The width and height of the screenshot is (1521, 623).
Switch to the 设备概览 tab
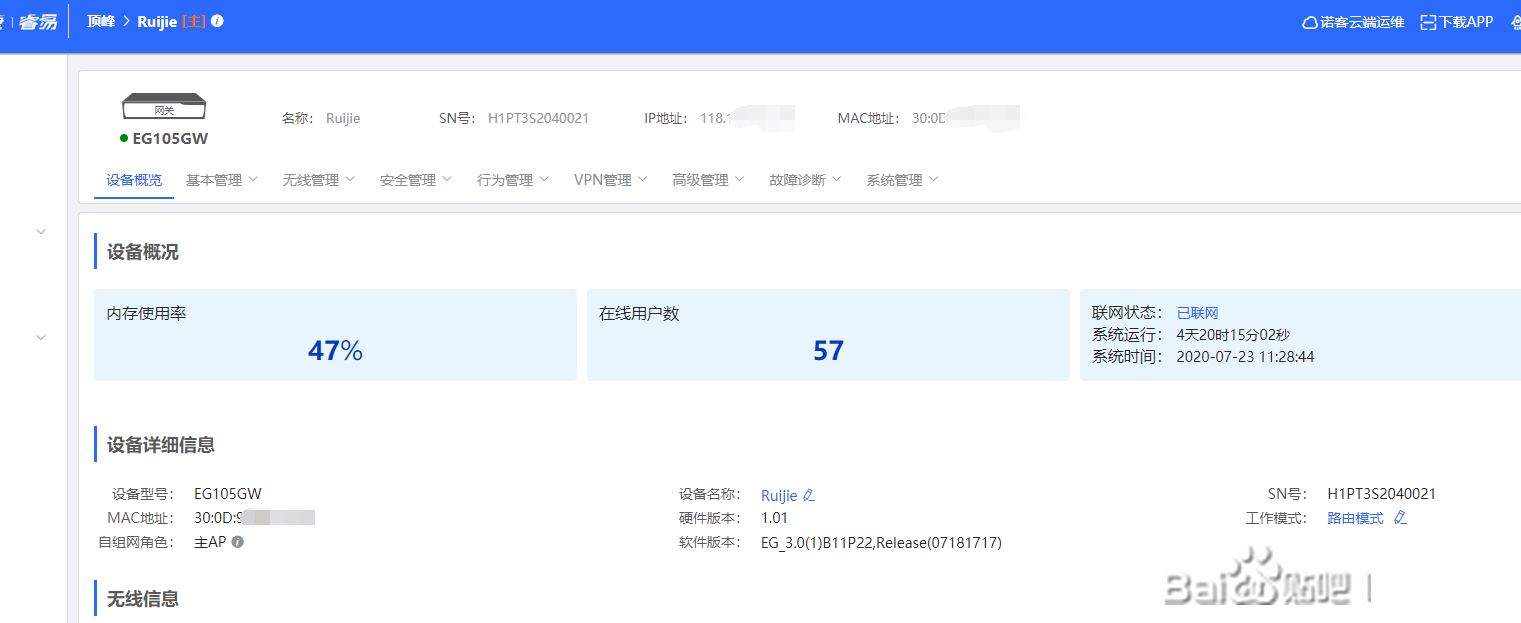(134, 180)
